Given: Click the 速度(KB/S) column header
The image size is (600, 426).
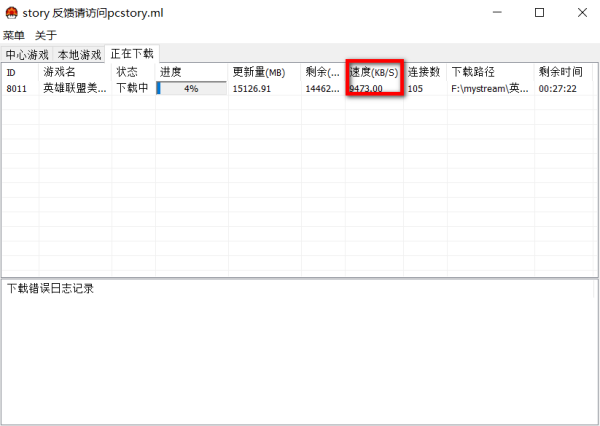Looking at the screenshot, I should tap(374, 72).
